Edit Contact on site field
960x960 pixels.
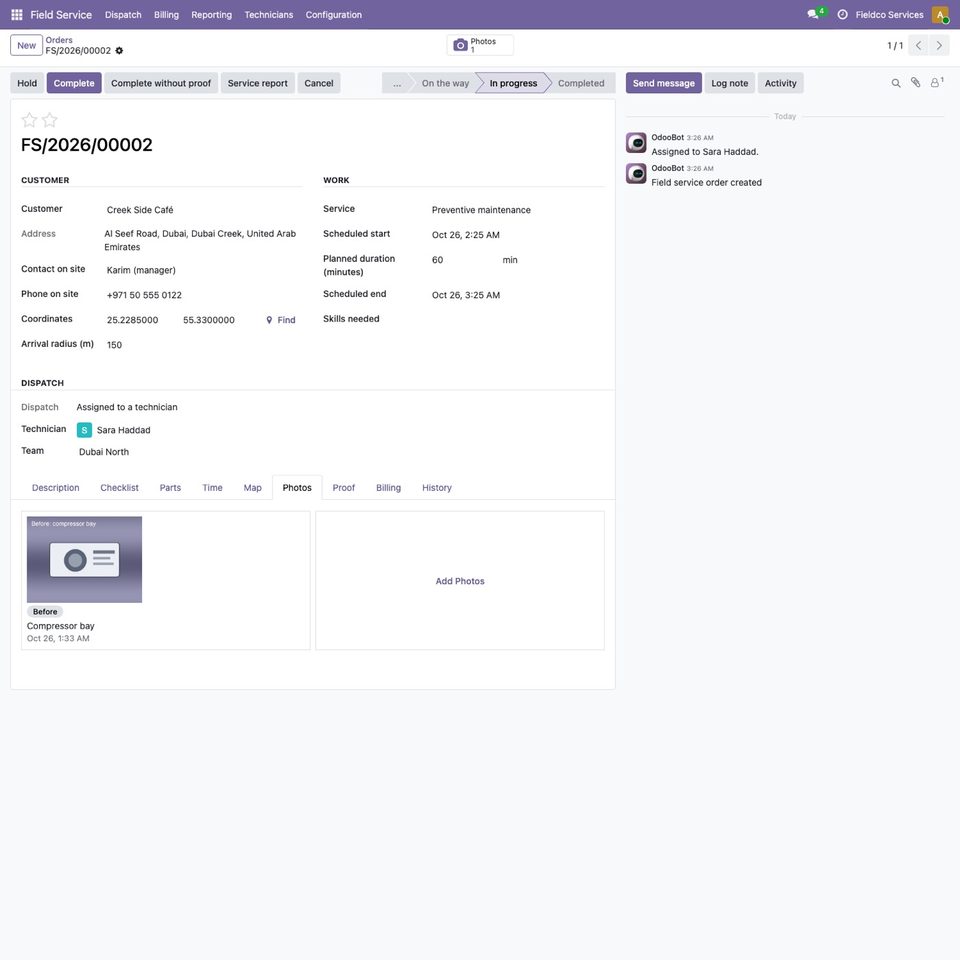pos(204,270)
